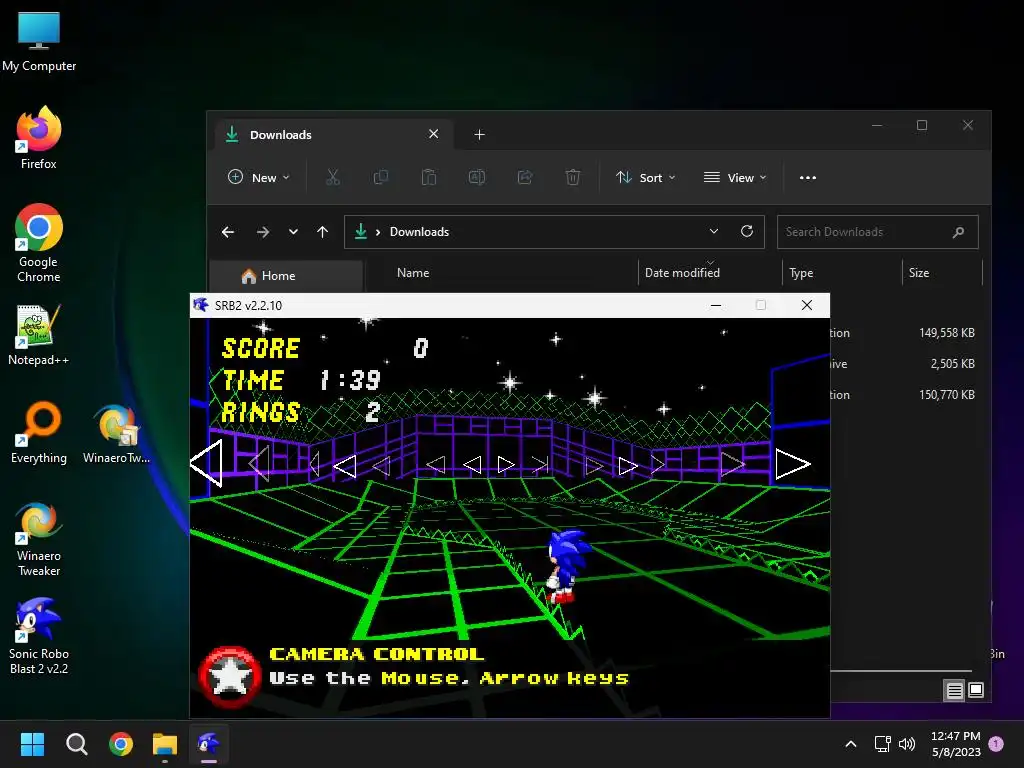1024x768 pixels.
Task: Launch Everything search desktop shortcut
Action: point(39,432)
